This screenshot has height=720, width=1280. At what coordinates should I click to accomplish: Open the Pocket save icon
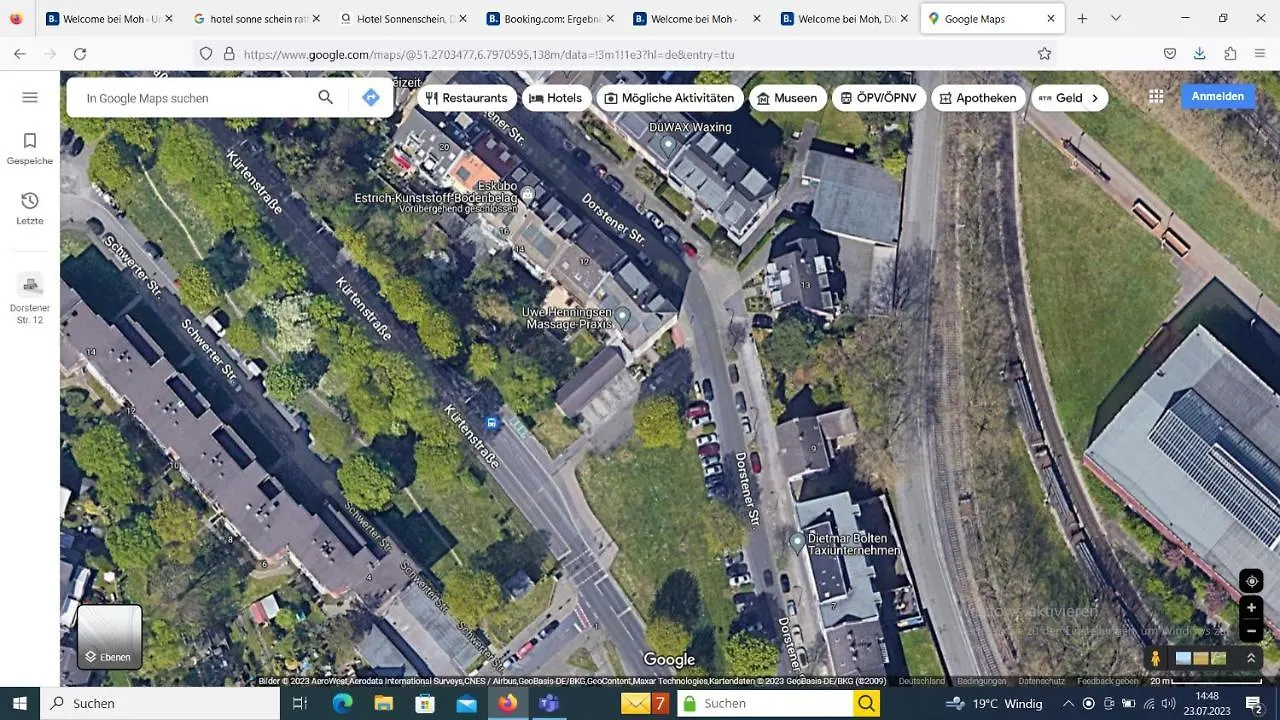[x=1170, y=54]
